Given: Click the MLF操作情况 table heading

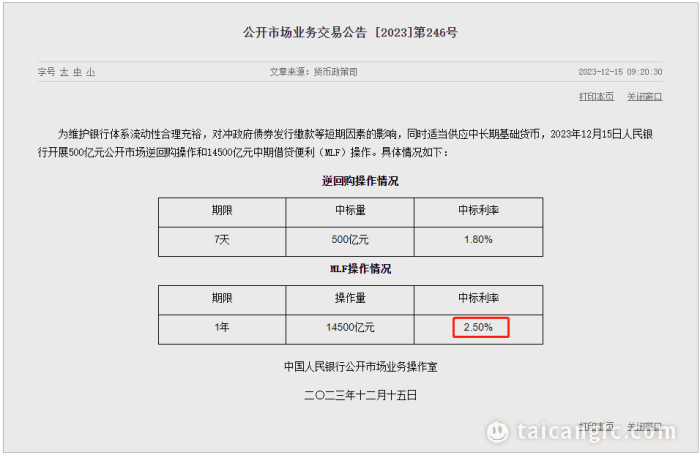Looking at the screenshot, I should [360, 269].
